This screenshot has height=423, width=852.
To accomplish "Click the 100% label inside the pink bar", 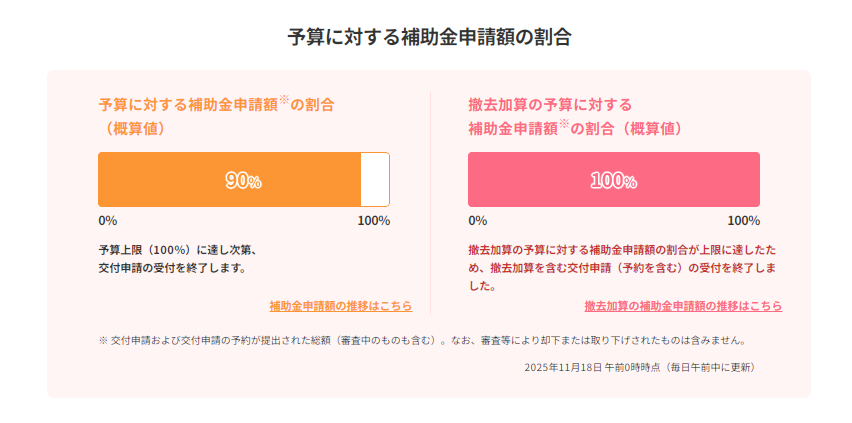I will [x=613, y=181].
